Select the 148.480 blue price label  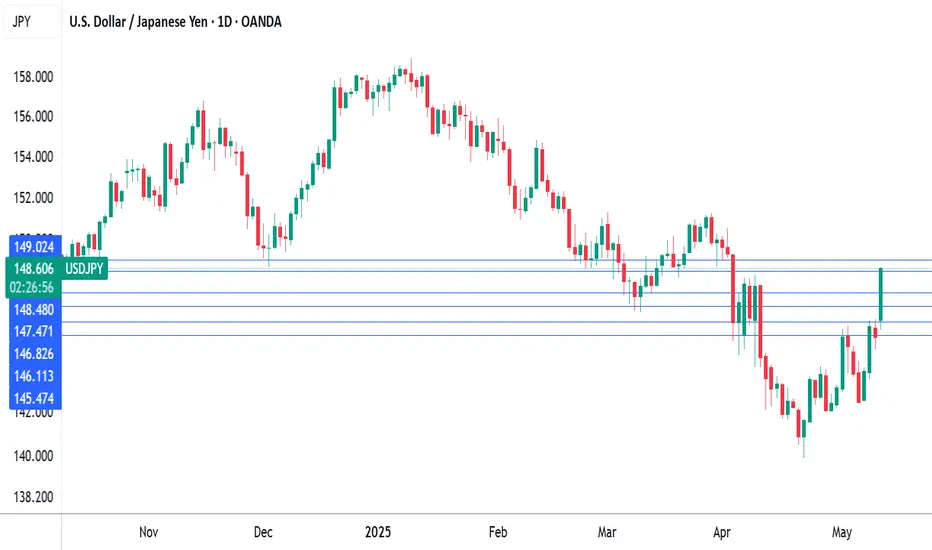35,309
